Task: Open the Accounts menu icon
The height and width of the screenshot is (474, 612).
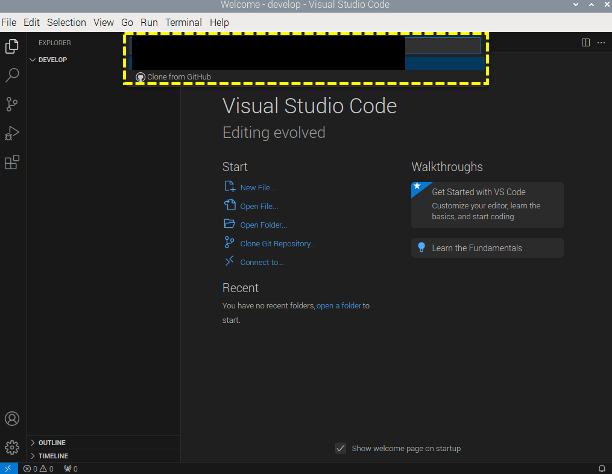Action: click(12, 418)
